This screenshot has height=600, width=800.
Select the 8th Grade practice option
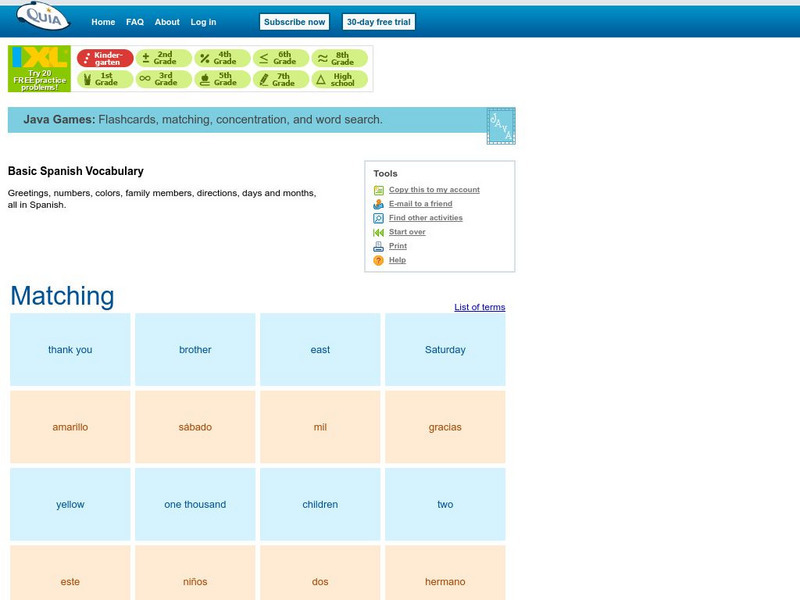pyautogui.click(x=337, y=57)
